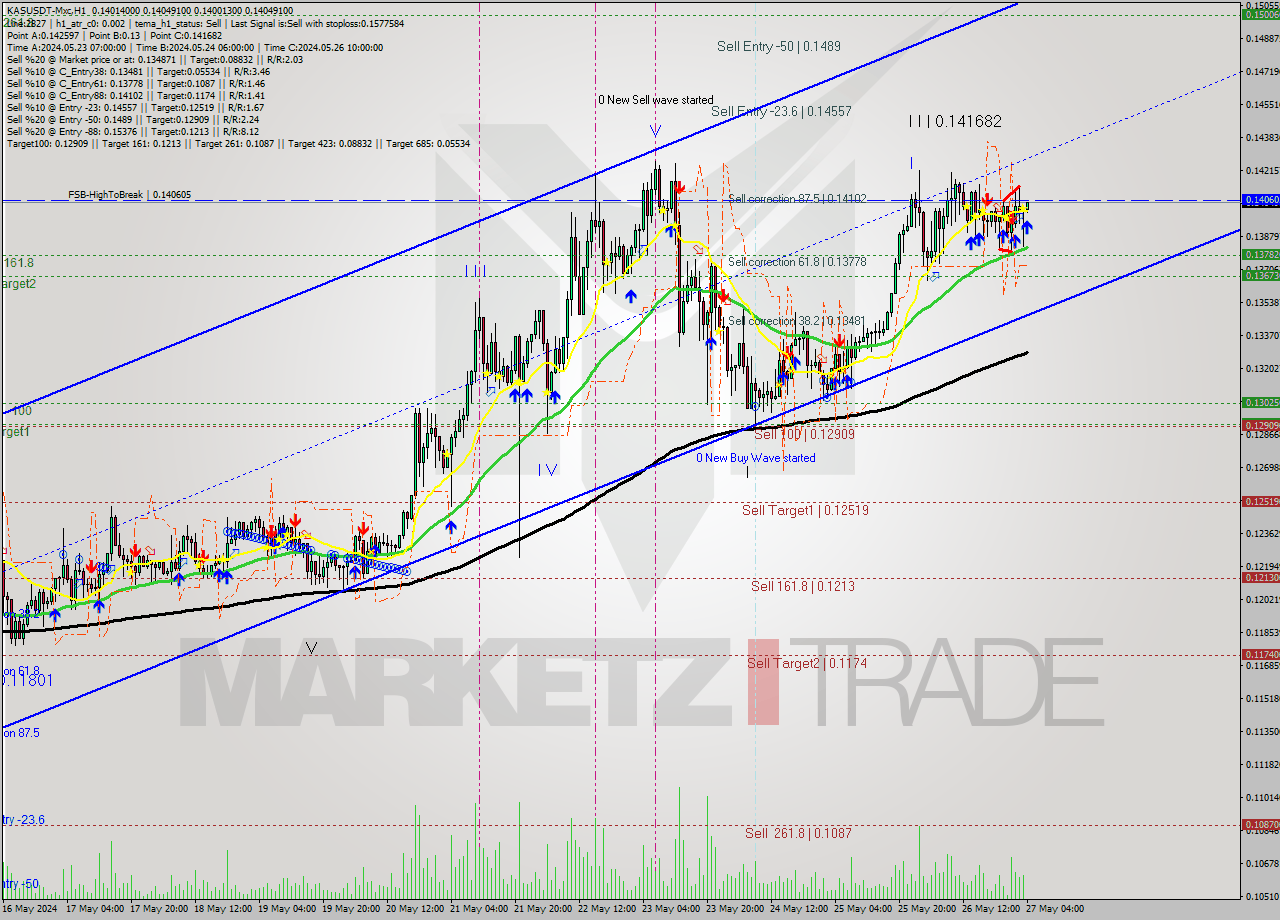The image size is (1280, 920).
Task: Click the 0.11014 price scale value
Action: (1262, 796)
